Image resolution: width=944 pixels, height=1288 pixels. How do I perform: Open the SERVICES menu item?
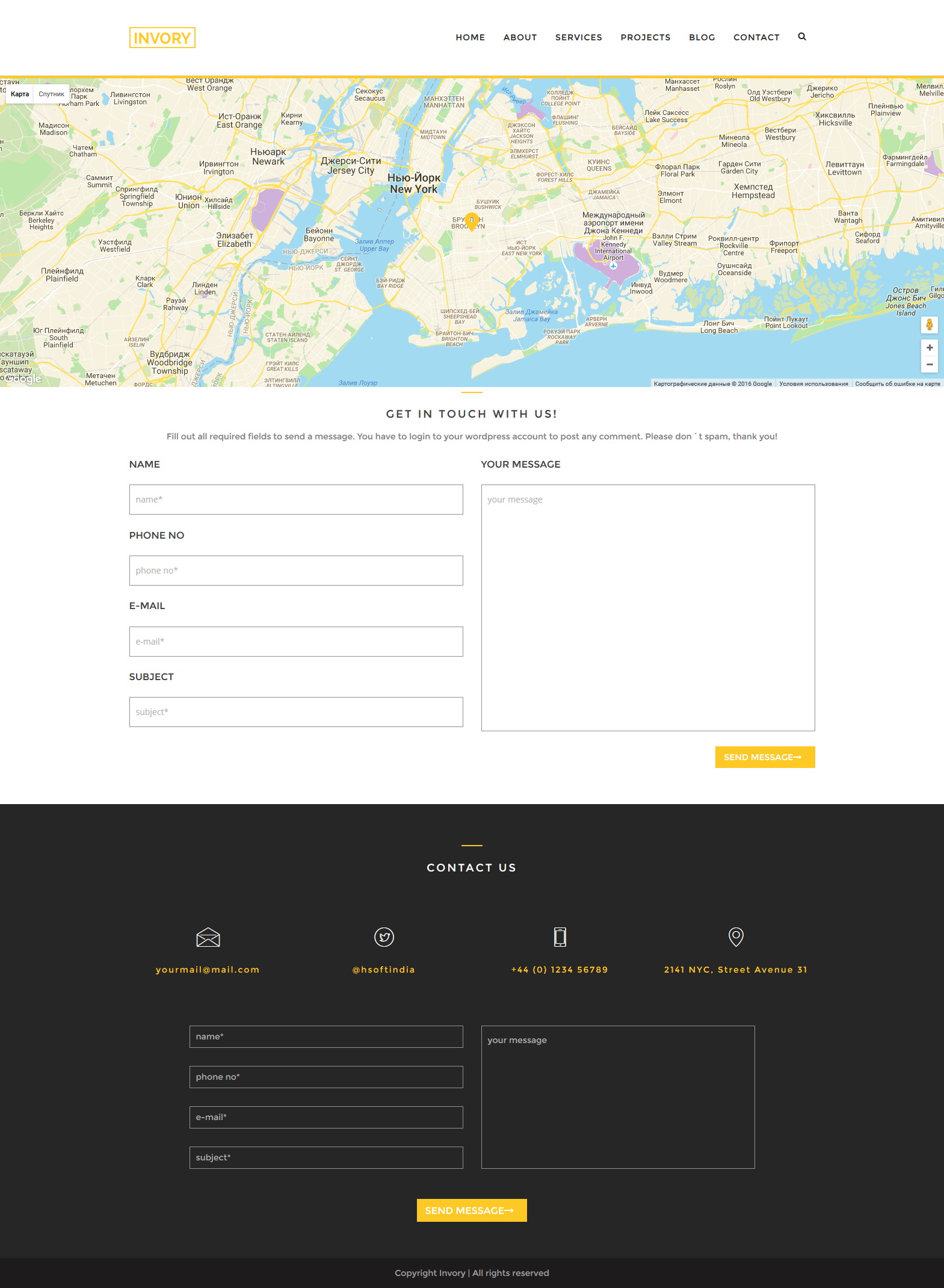(x=579, y=37)
